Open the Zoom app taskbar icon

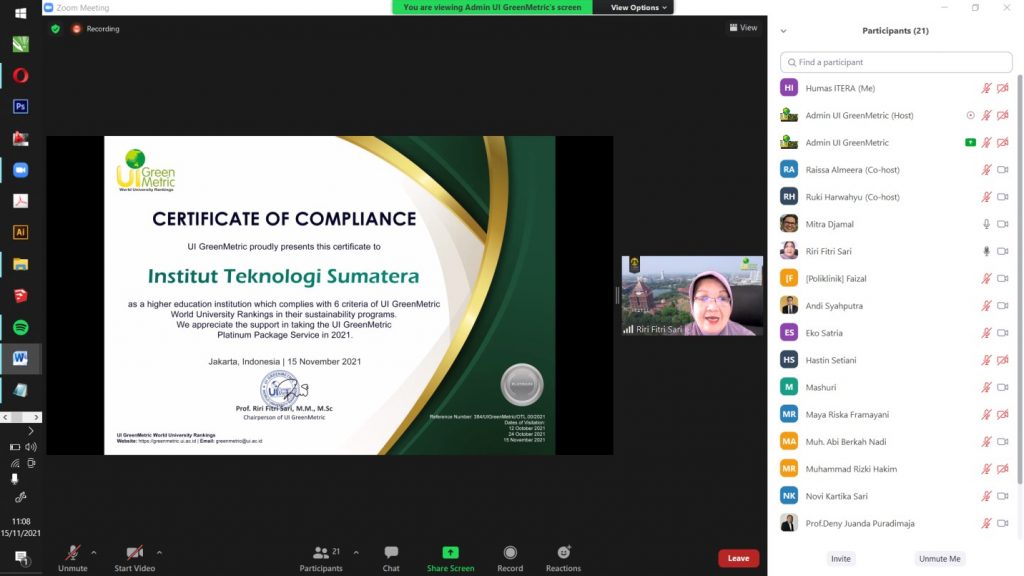click(x=20, y=170)
